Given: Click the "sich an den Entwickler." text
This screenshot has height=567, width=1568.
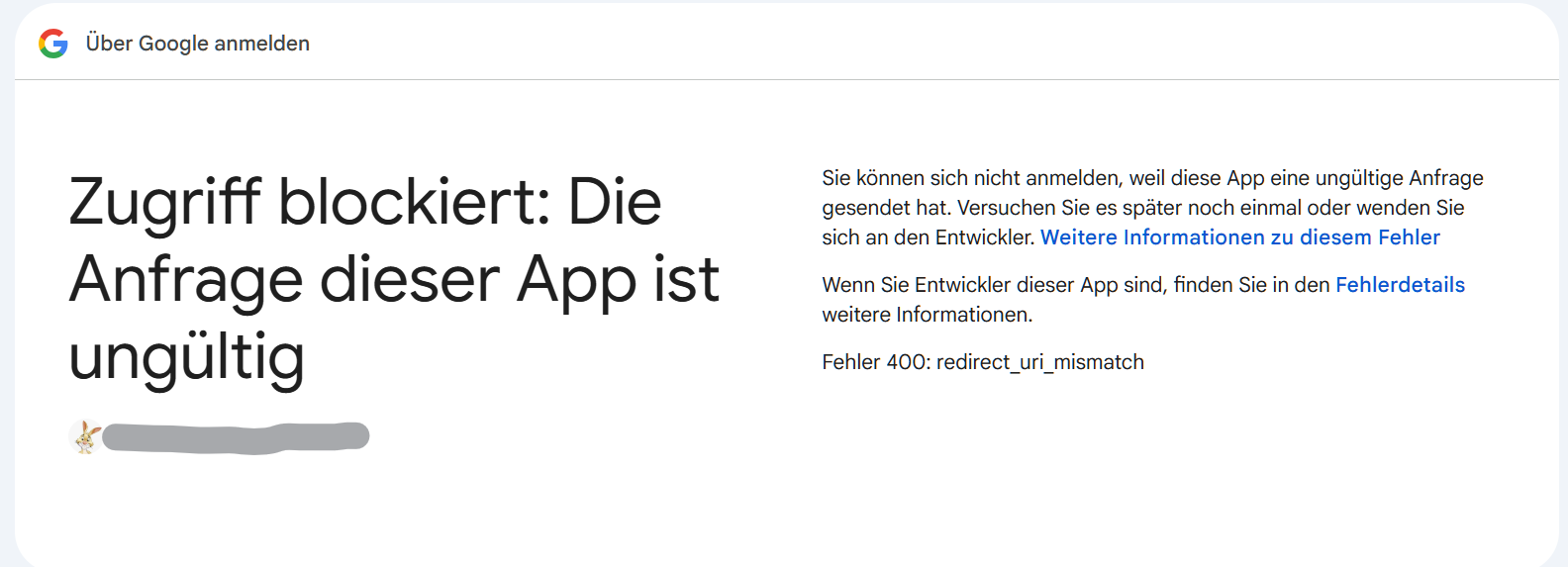Looking at the screenshot, I should (928, 237).
